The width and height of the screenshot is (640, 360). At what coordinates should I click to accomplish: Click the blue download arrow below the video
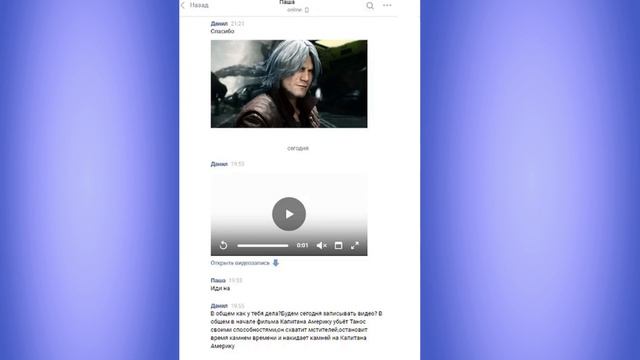[276, 263]
